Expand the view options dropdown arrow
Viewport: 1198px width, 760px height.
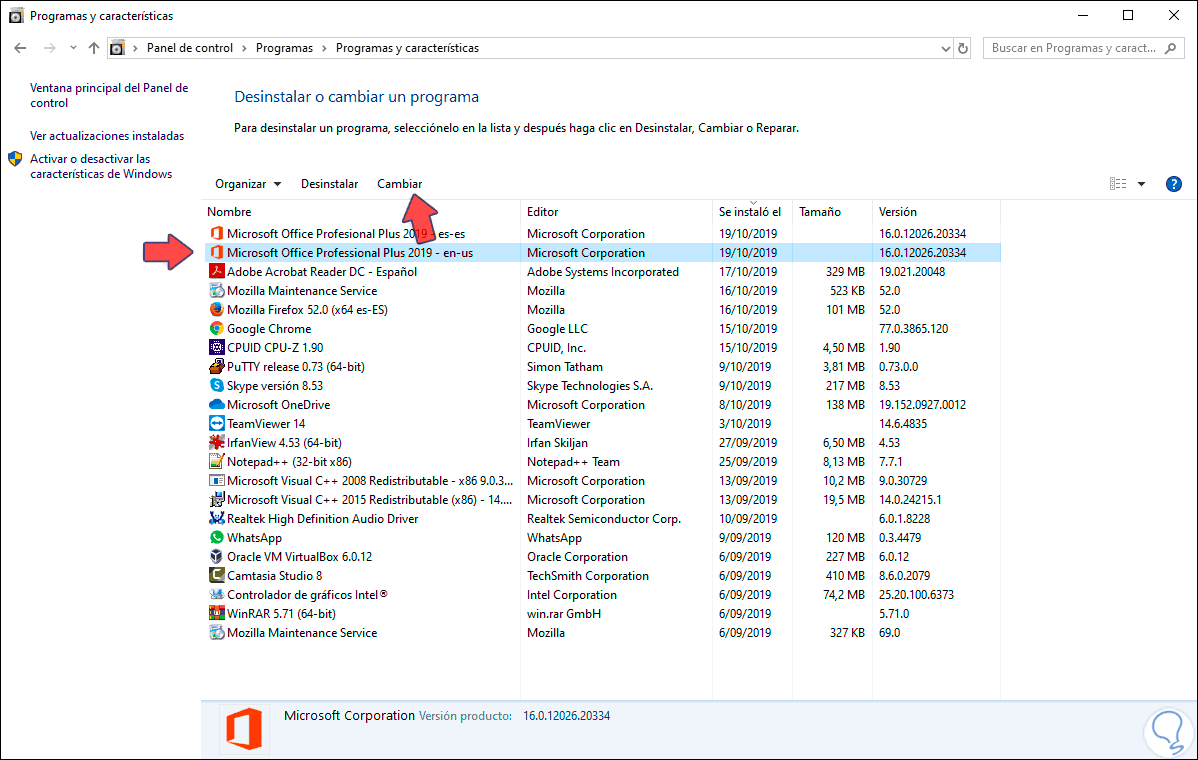pos(1141,184)
